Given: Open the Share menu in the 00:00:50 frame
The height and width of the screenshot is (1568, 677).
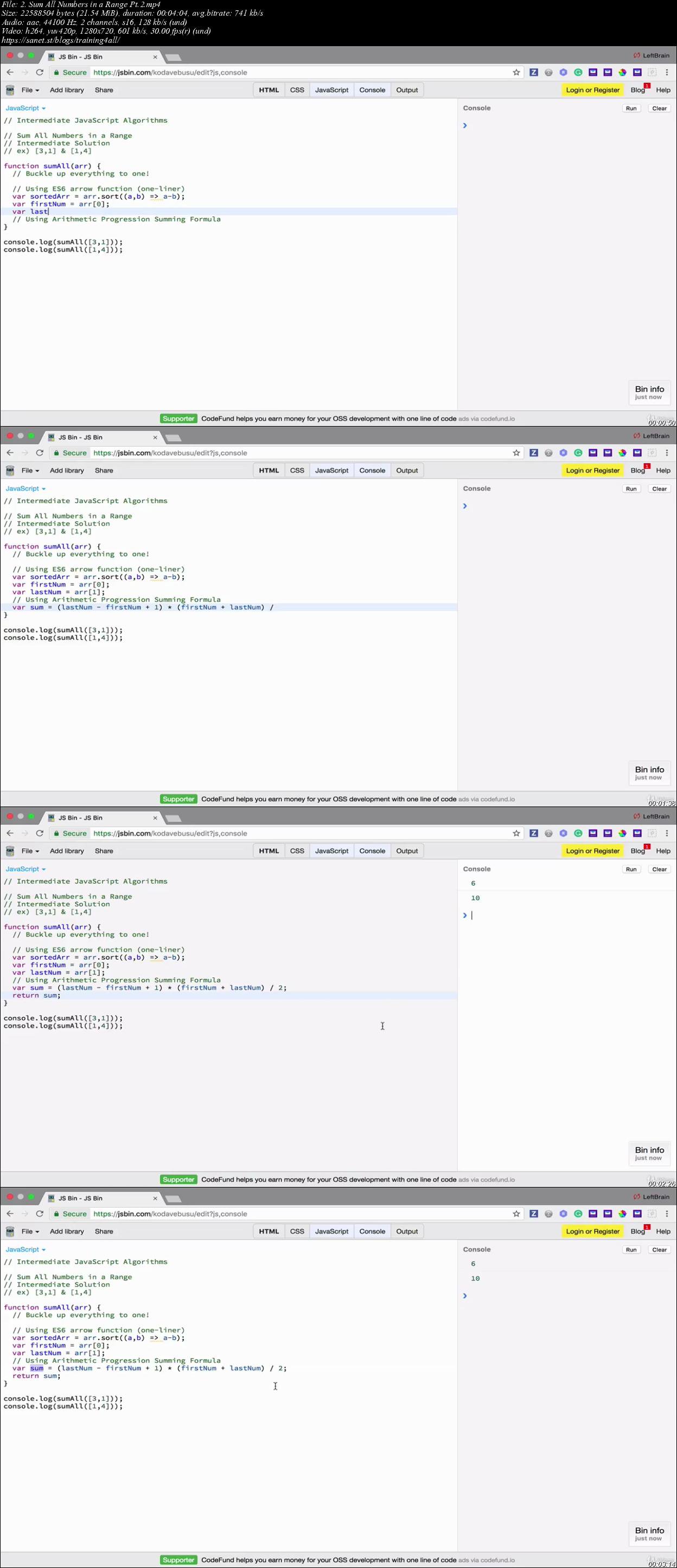Looking at the screenshot, I should (104, 90).
